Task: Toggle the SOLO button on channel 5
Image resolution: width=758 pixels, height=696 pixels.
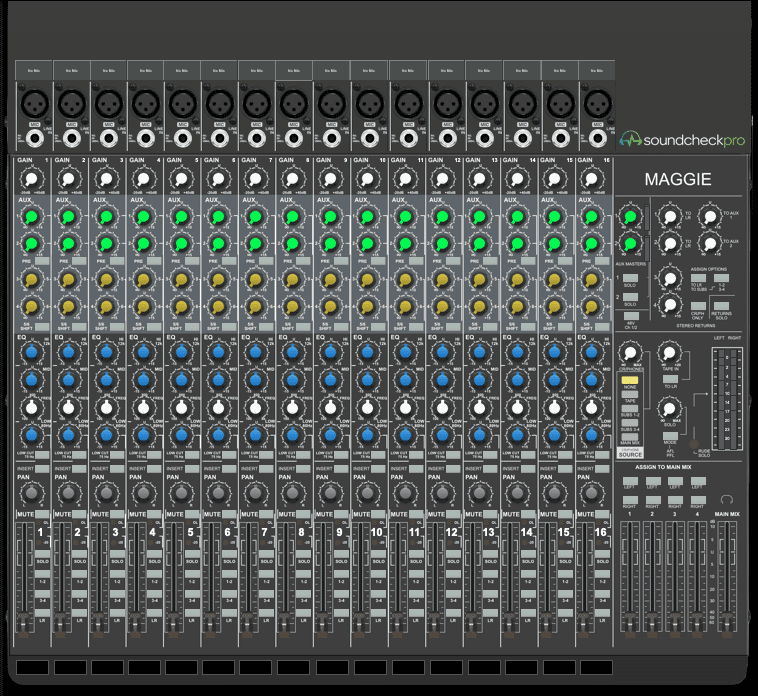Action: tap(192, 554)
